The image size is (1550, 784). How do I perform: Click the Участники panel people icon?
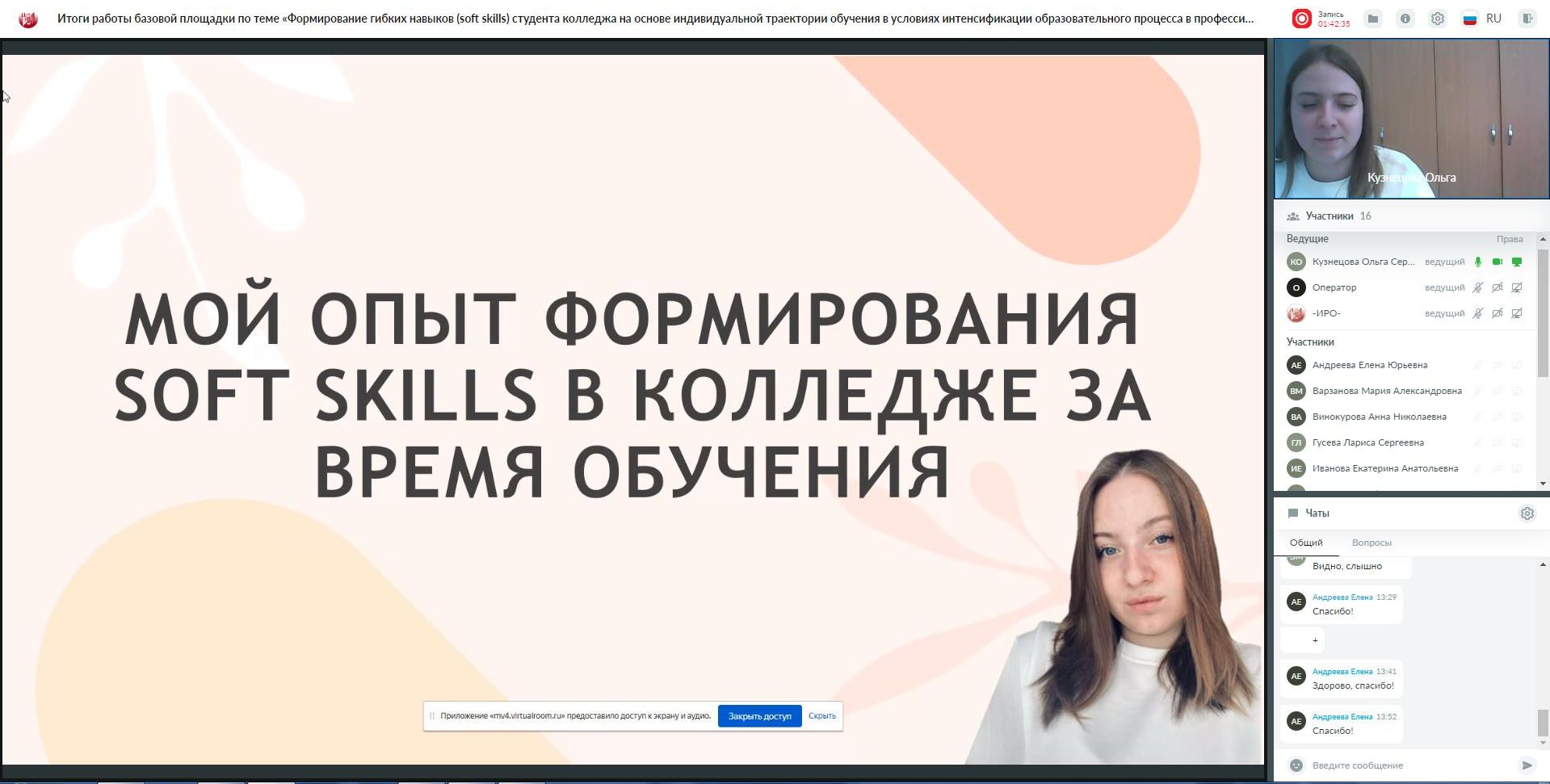click(1292, 216)
